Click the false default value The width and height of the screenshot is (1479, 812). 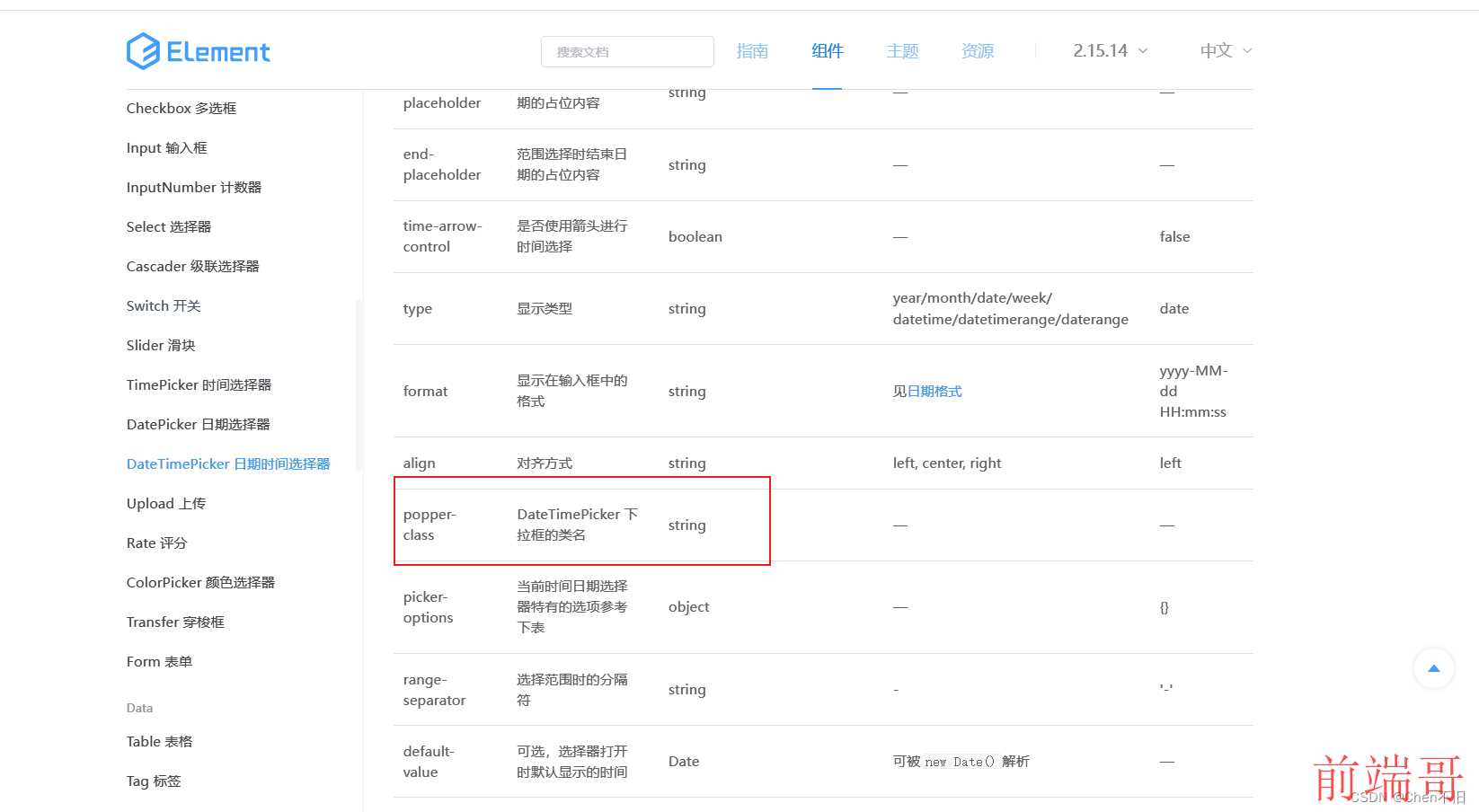pyautogui.click(x=1174, y=236)
